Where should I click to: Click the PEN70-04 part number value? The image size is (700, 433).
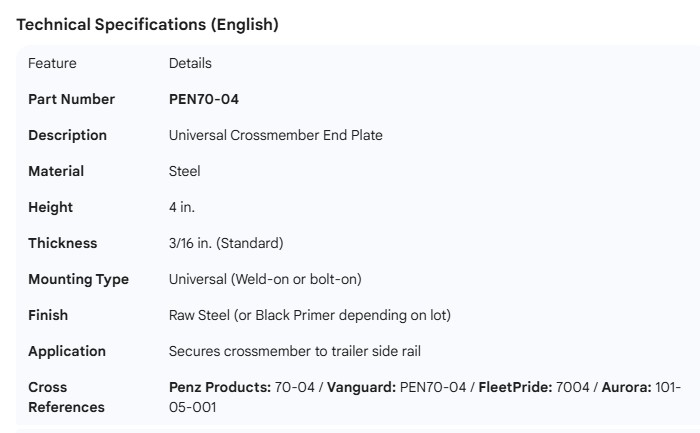[204, 99]
